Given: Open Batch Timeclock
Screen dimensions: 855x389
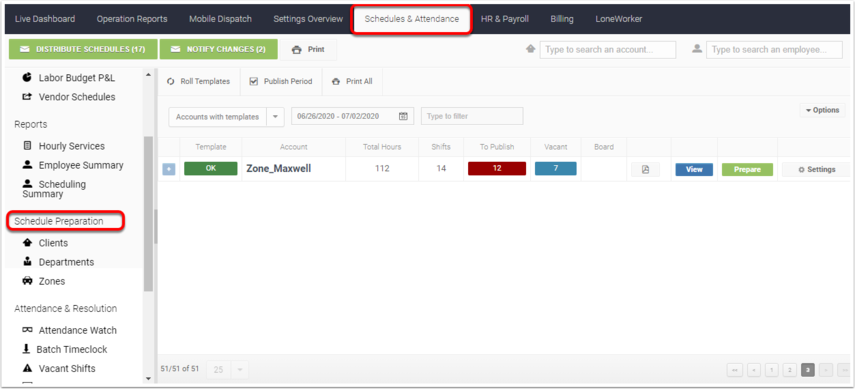Looking at the screenshot, I should pos(71,349).
